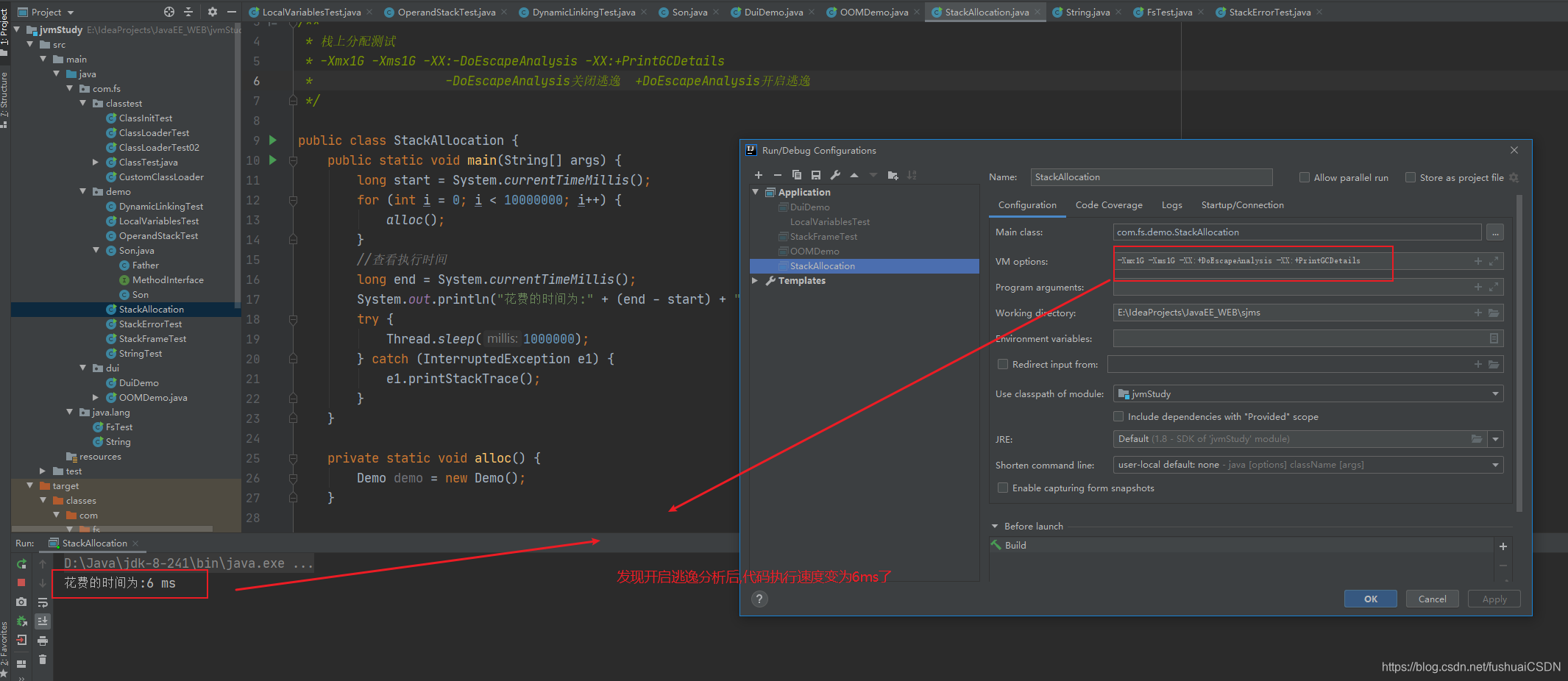Switch to the Logs tab
The image size is (1568, 681).
pos(1172,205)
